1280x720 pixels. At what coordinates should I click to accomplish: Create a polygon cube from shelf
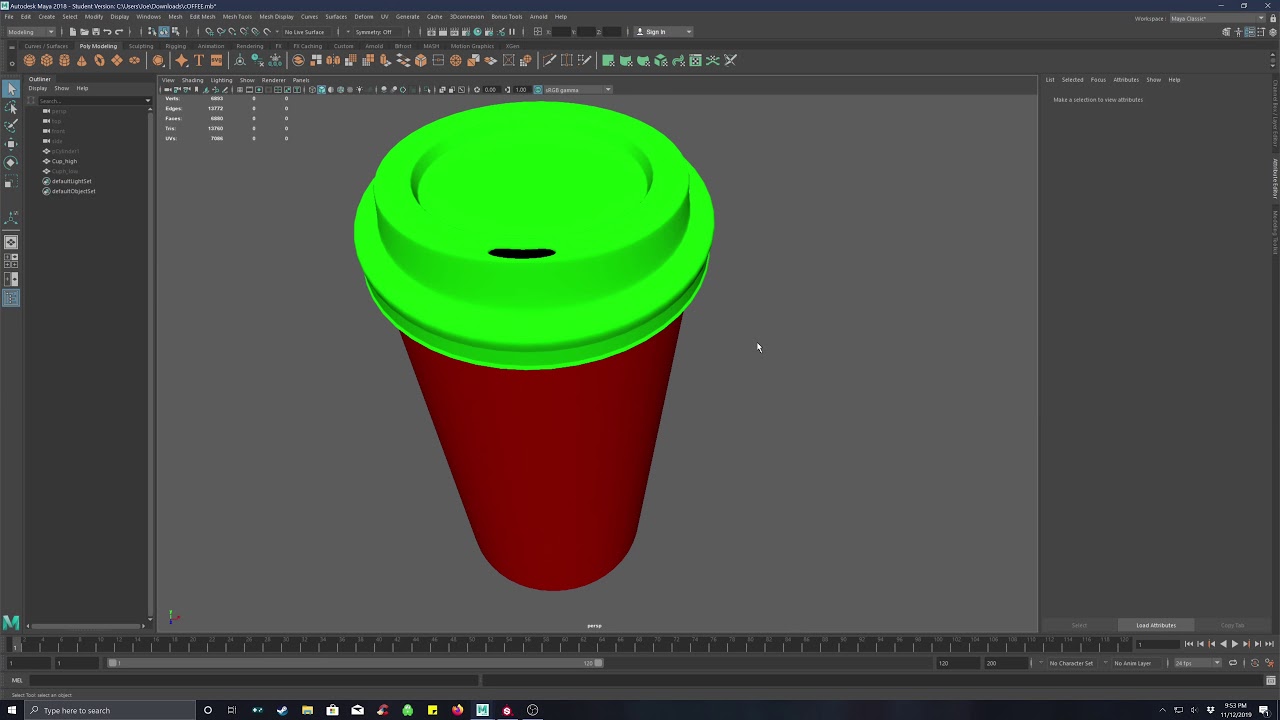coord(46,60)
